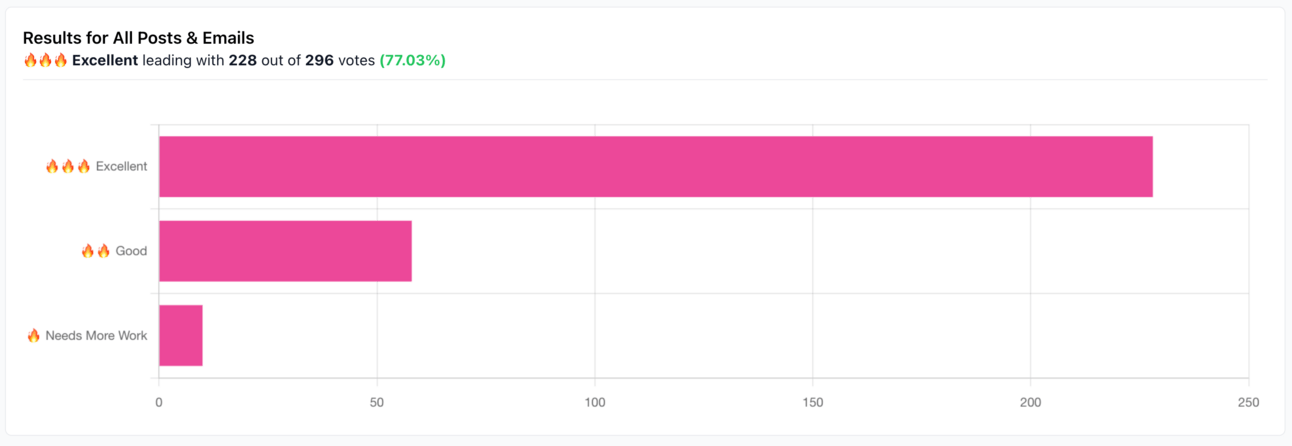Click the Good bar in the chart

(x=285, y=251)
